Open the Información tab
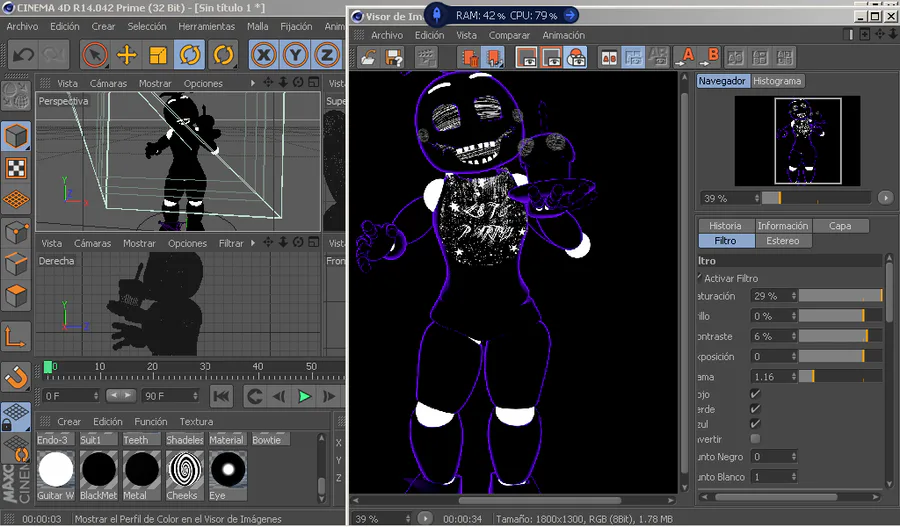The width and height of the screenshot is (900, 527). tap(782, 226)
